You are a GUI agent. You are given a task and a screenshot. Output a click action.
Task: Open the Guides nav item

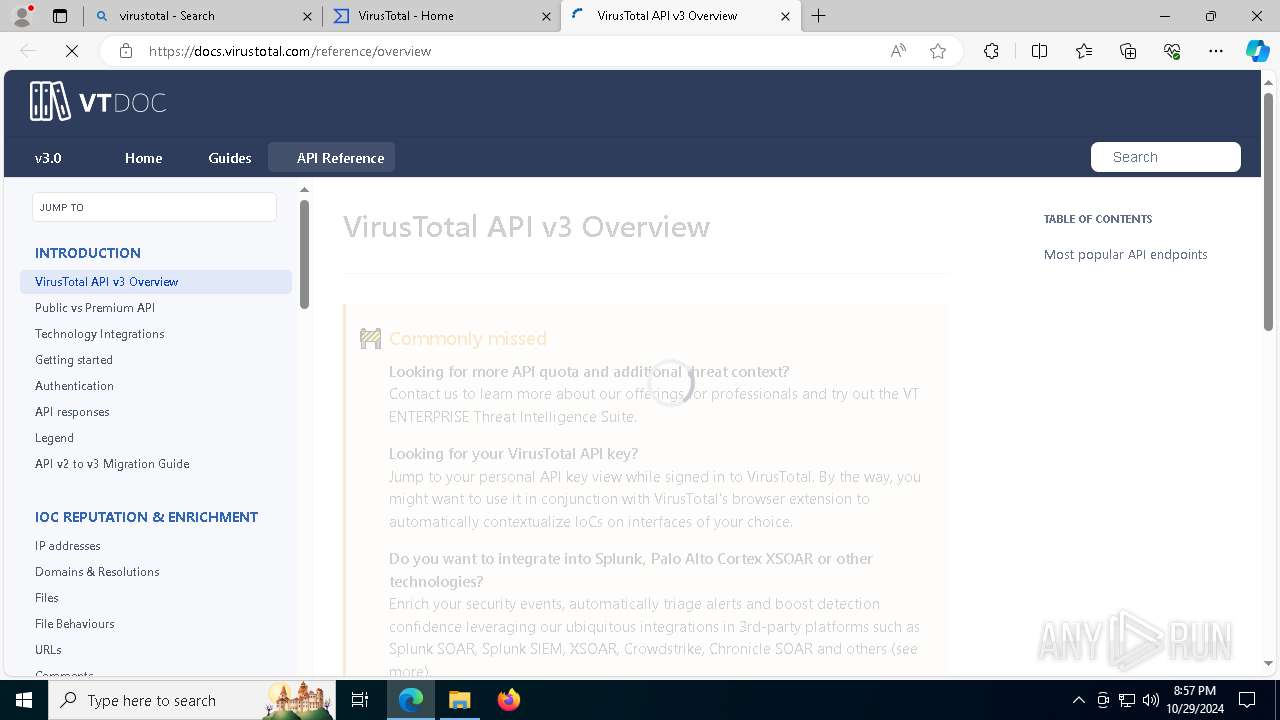[x=230, y=158]
